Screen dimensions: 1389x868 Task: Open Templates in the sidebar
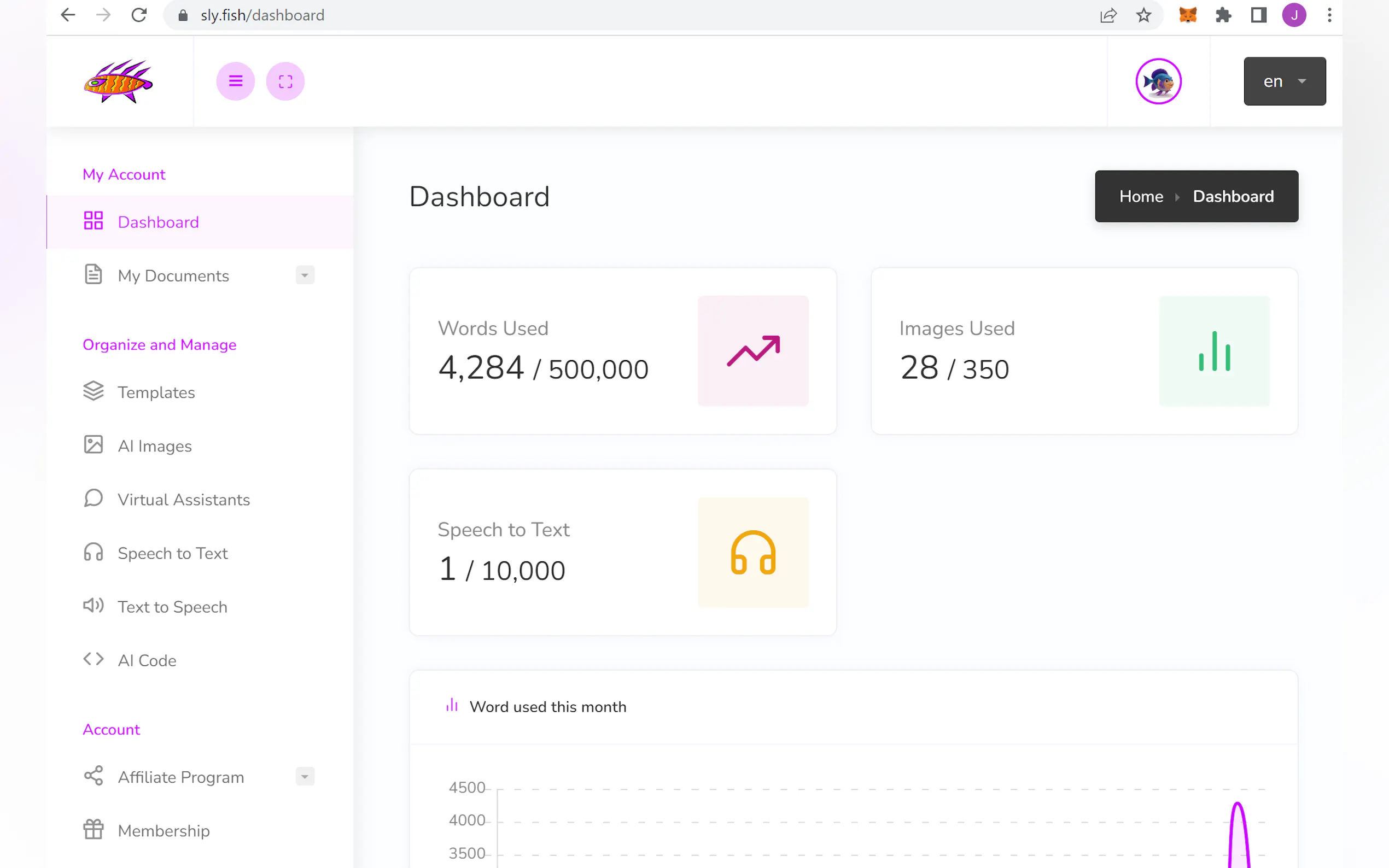point(156,392)
